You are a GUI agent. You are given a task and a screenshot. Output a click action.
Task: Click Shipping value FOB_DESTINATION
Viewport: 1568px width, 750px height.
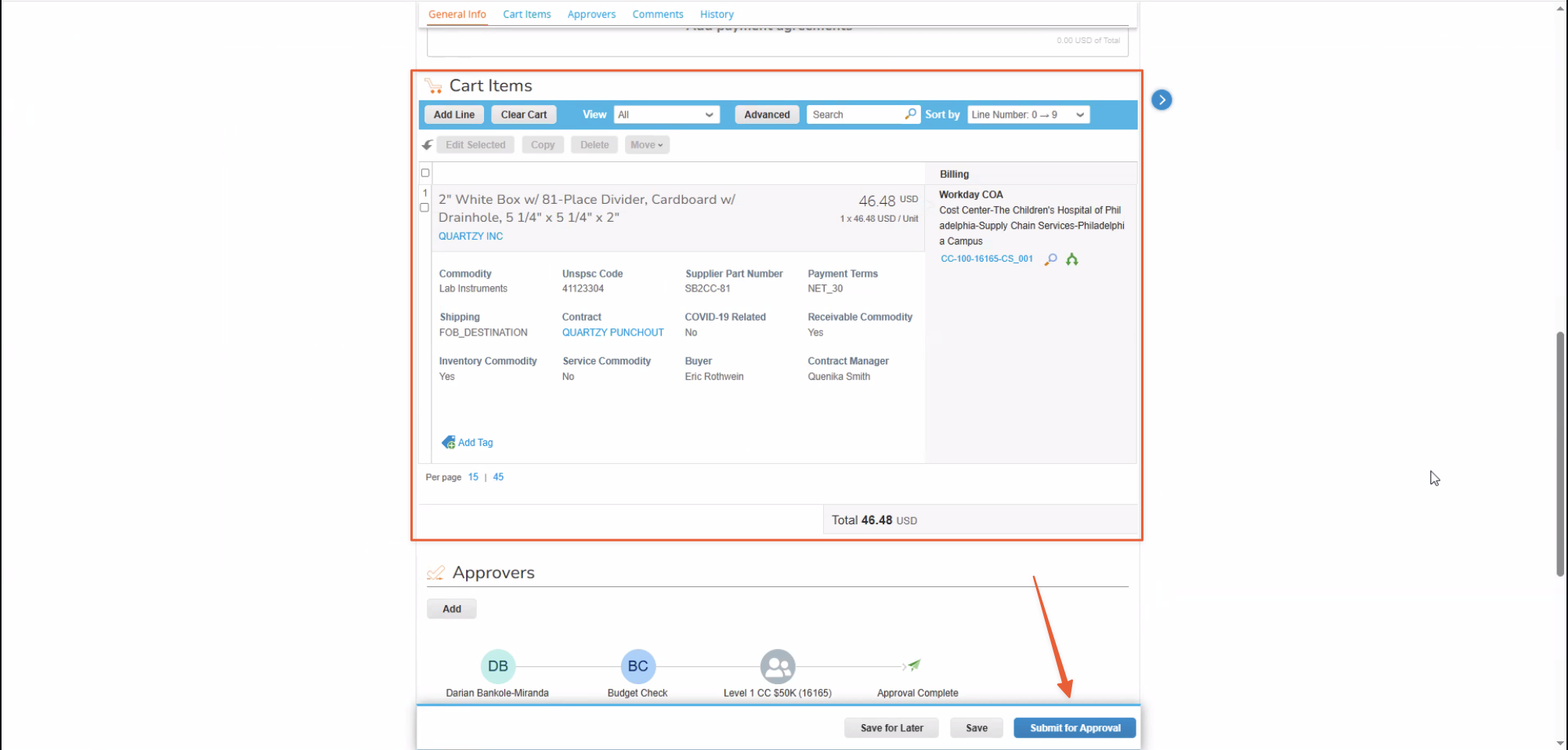pos(483,332)
